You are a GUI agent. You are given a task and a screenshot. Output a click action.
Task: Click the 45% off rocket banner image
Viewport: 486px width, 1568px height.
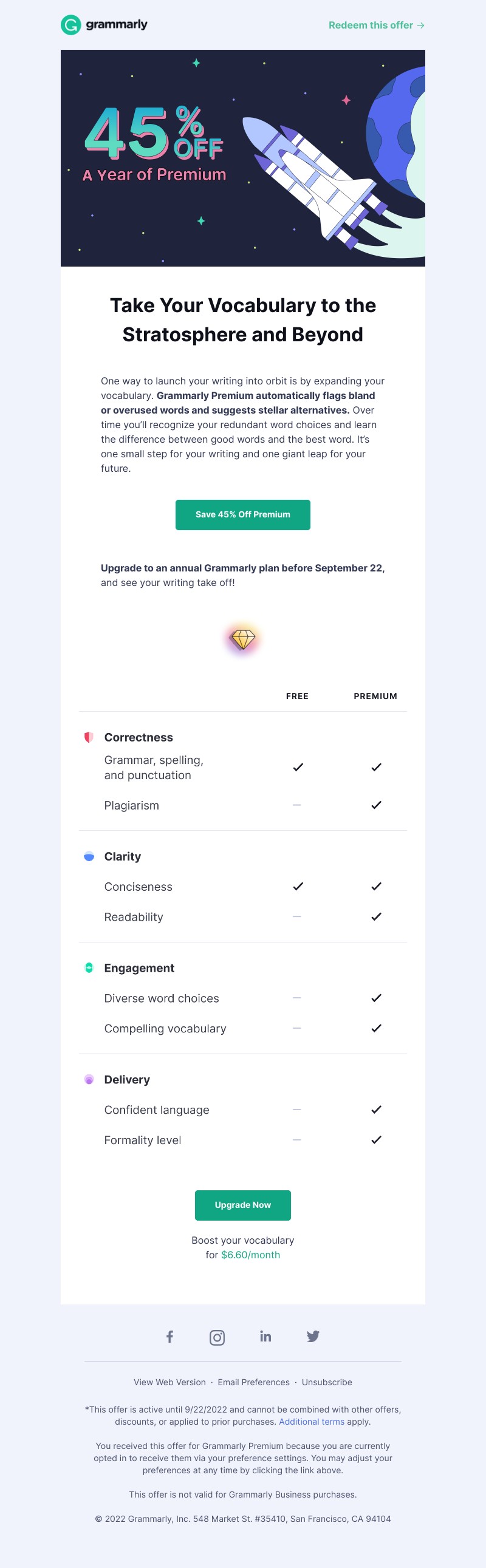[x=243, y=159]
